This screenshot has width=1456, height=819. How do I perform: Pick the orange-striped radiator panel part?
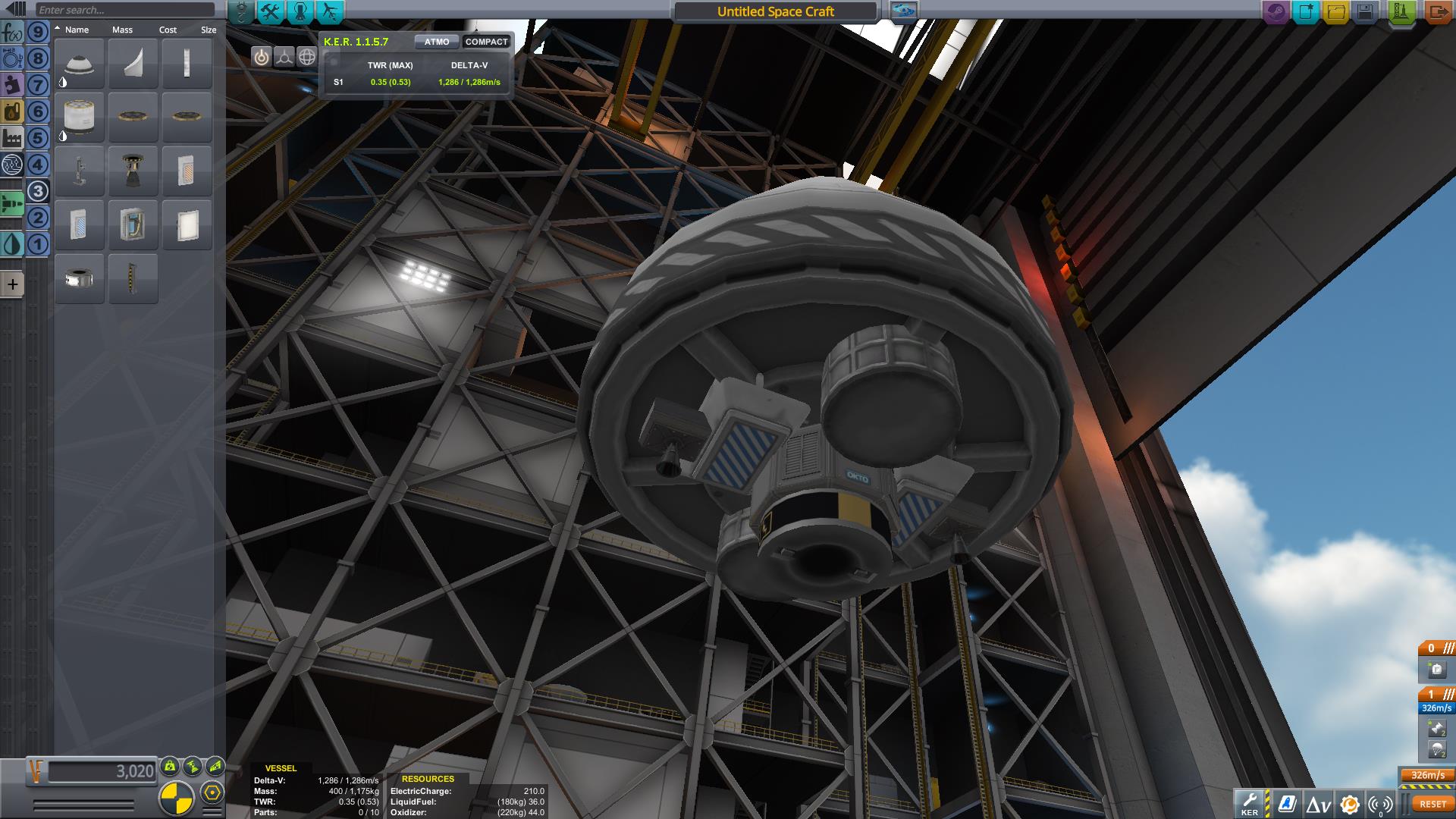[187, 171]
